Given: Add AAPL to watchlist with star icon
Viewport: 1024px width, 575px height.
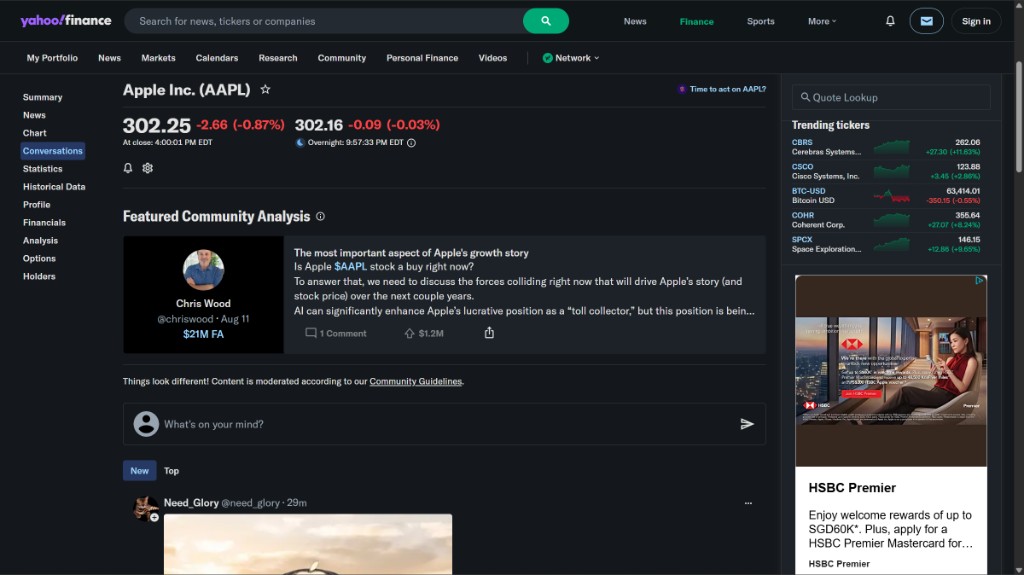Looking at the screenshot, I should pyautogui.click(x=265, y=90).
